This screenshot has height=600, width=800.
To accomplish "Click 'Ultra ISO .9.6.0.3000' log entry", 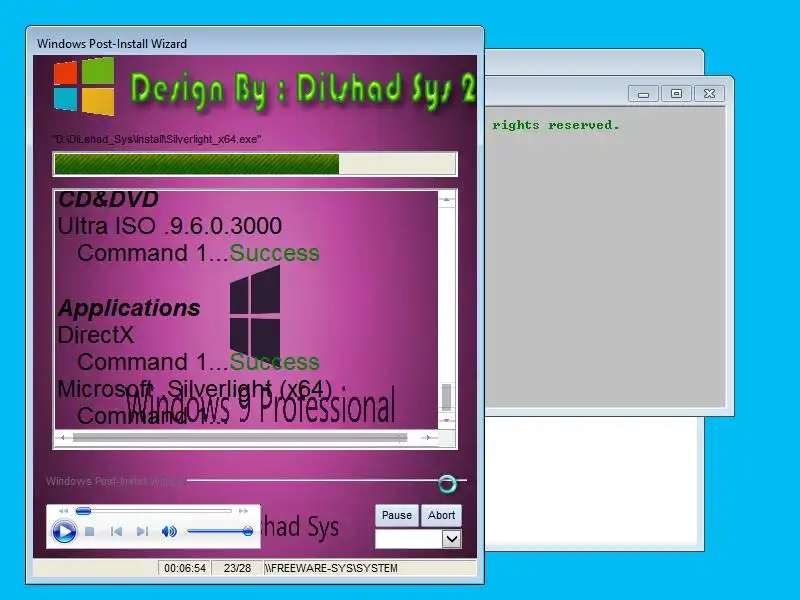I will pos(169,226).
